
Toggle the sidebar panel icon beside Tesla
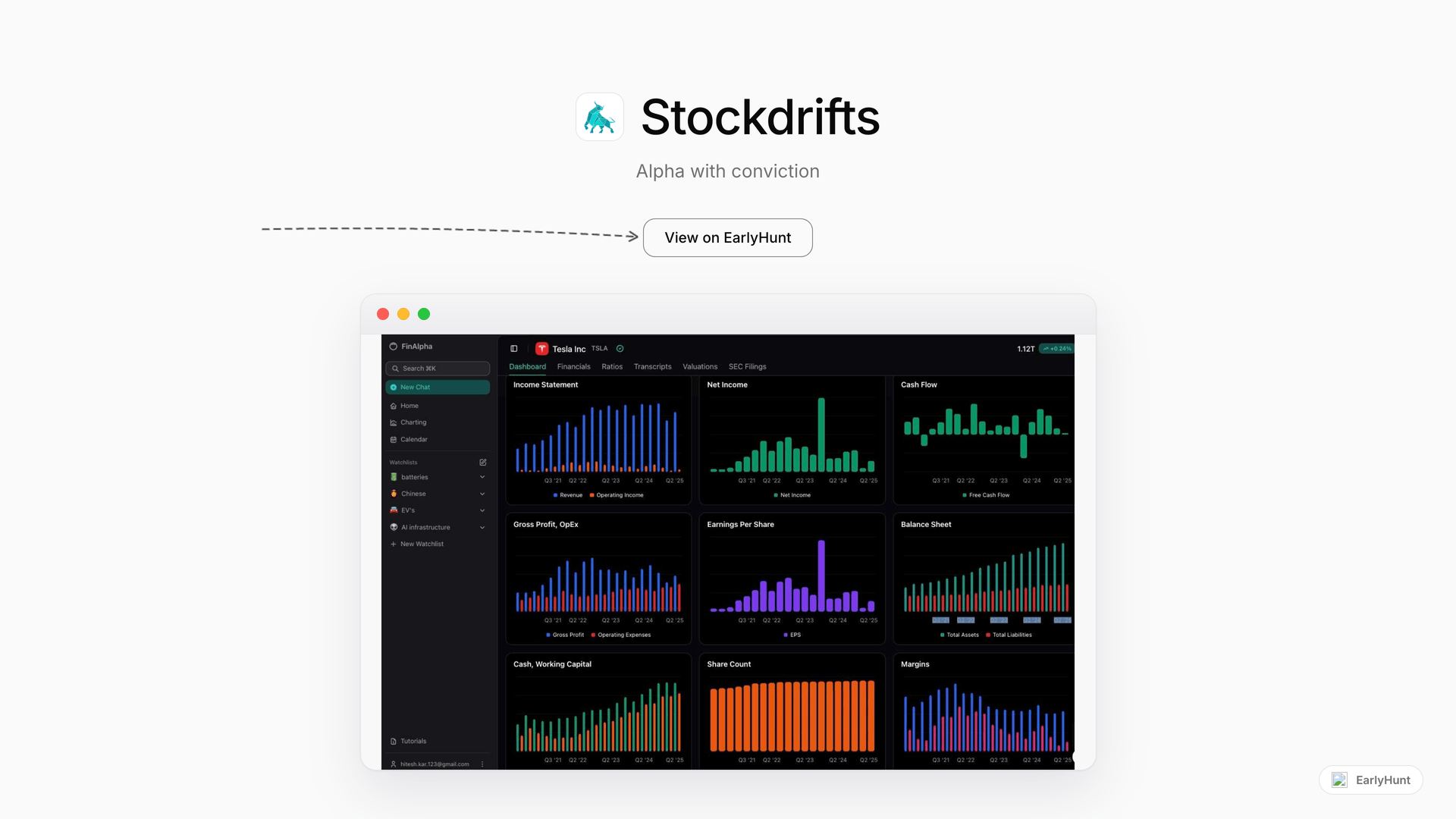(514, 349)
